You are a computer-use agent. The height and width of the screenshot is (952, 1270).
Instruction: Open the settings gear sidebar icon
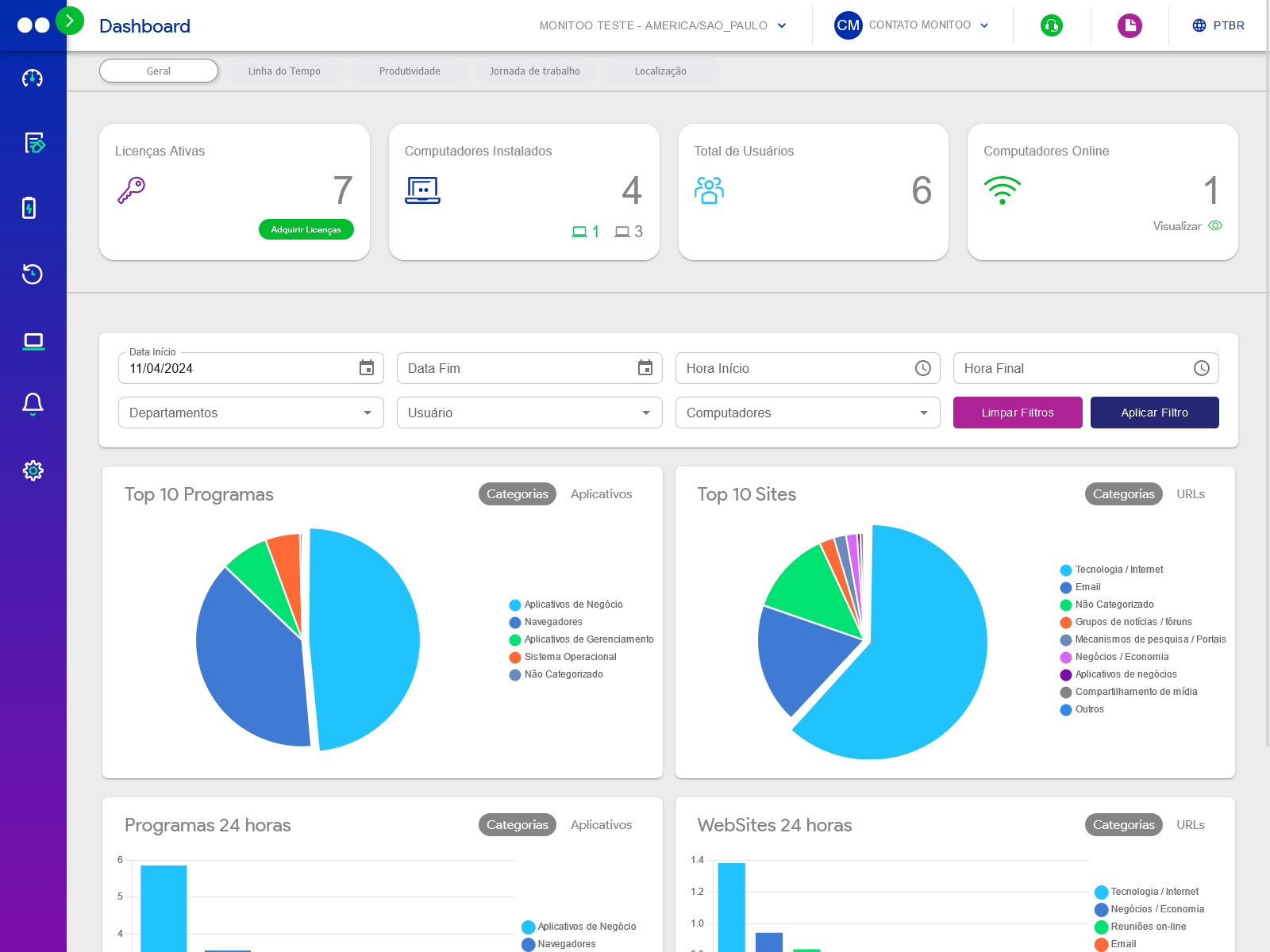pyautogui.click(x=33, y=470)
